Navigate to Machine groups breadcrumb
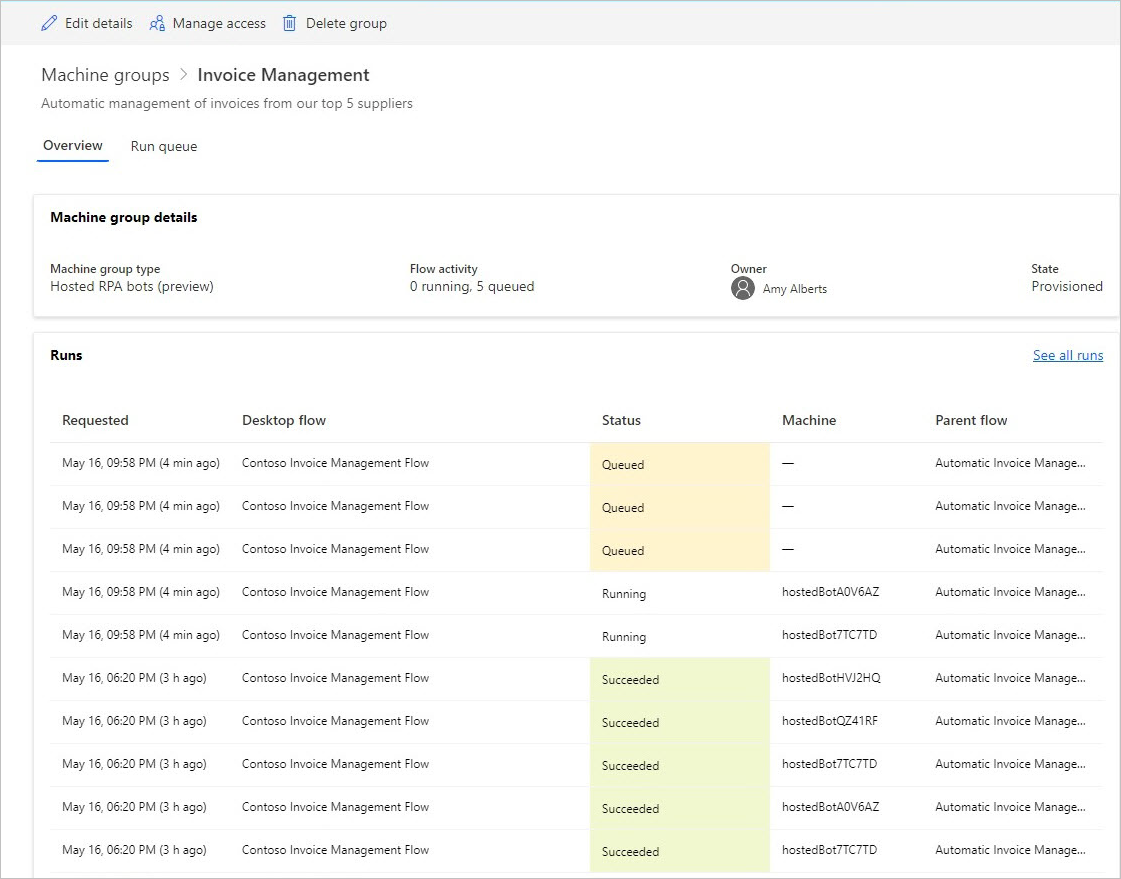 click(105, 75)
